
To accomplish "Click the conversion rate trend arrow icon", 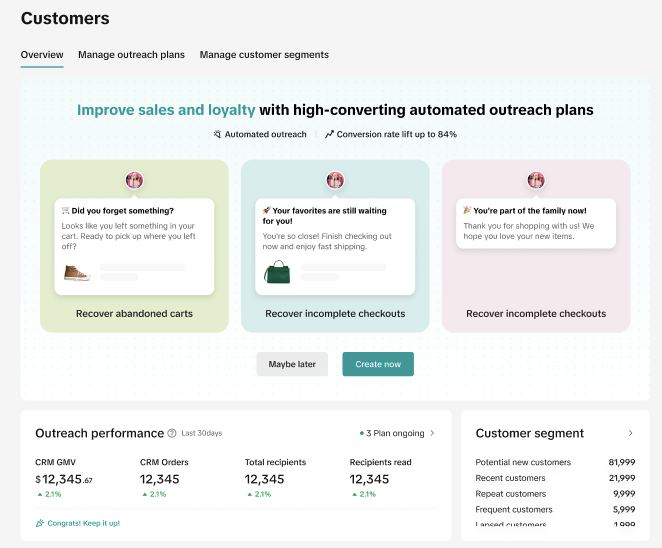I will coord(329,134).
